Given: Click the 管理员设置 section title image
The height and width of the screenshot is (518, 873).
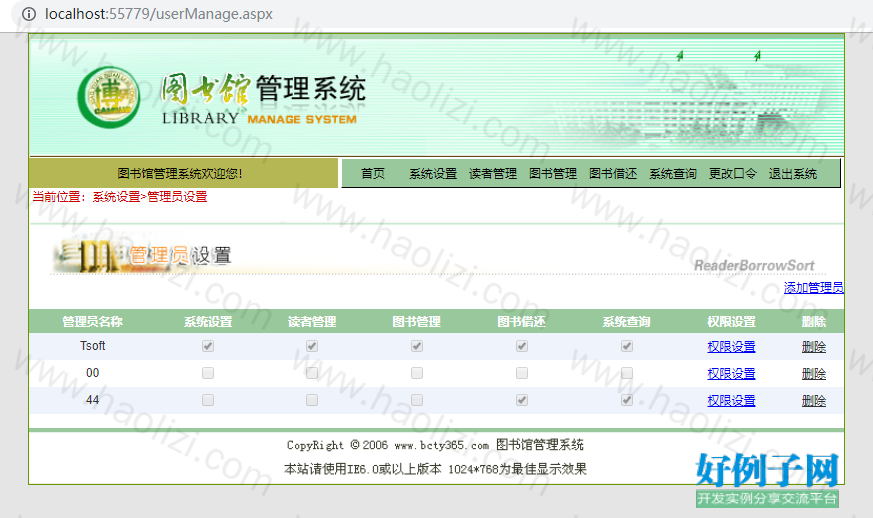Looking at the screenshot, I should click(x=142, y=255).
